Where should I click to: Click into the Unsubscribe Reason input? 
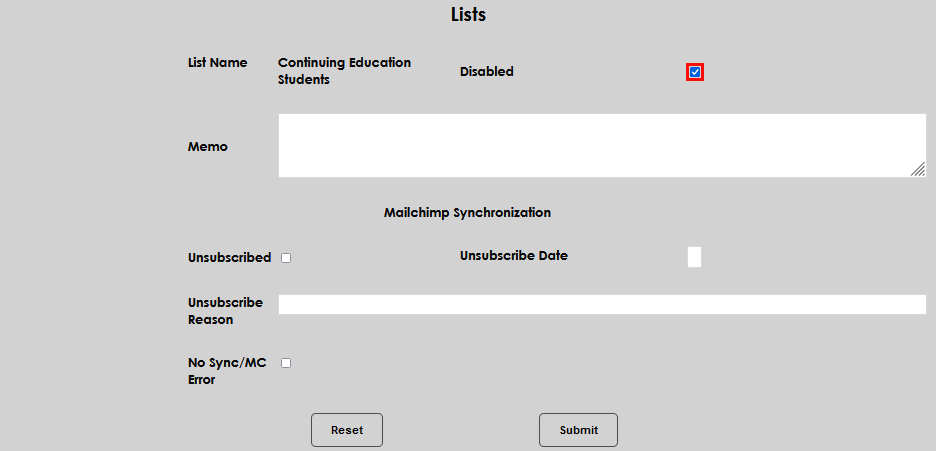(602, 305)
